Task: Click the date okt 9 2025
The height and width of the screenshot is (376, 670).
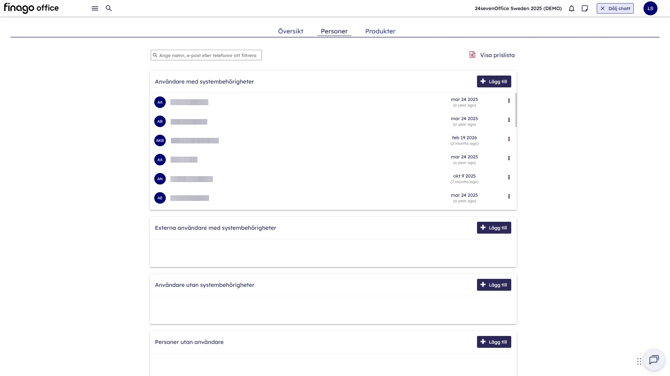Action: (464, 176)
